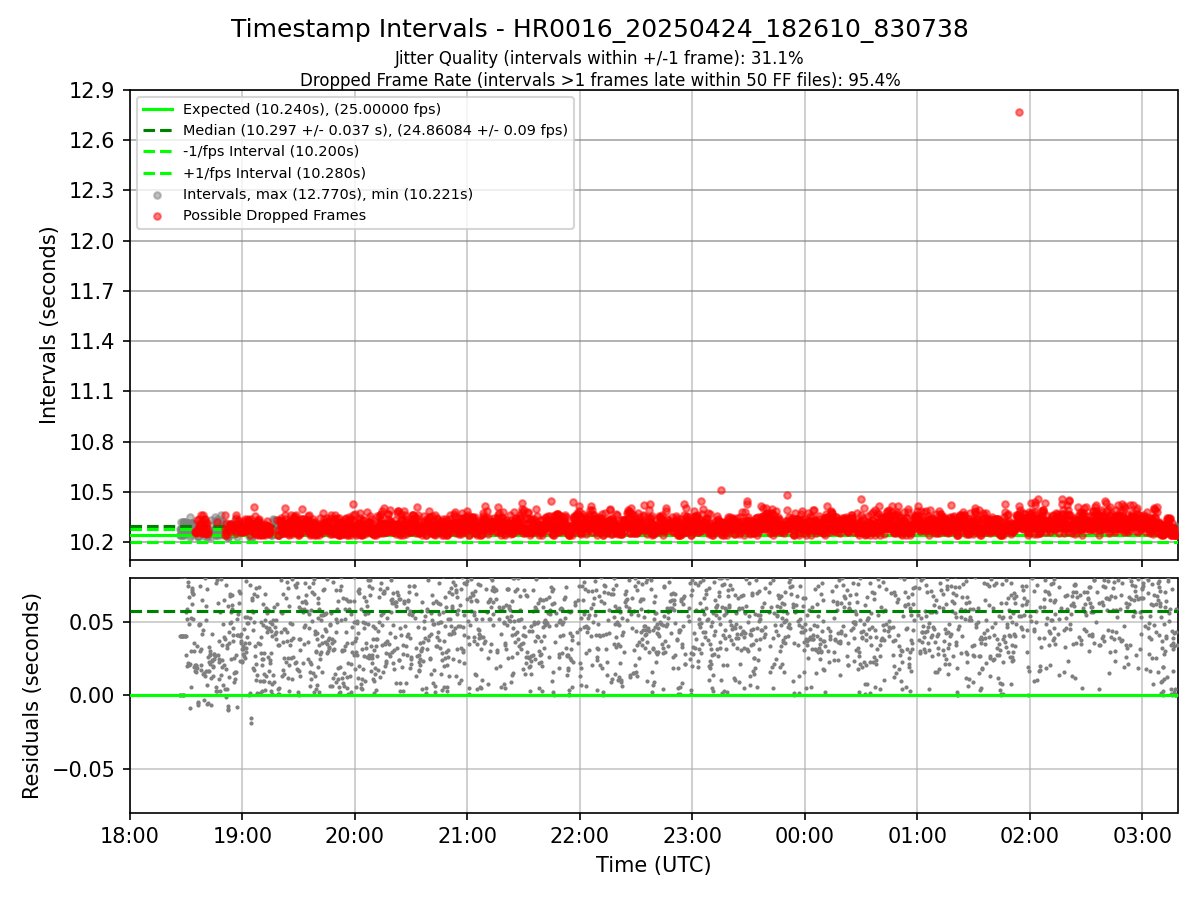
Task: Click the 20:00 time tick label
Action: (355, 835)
